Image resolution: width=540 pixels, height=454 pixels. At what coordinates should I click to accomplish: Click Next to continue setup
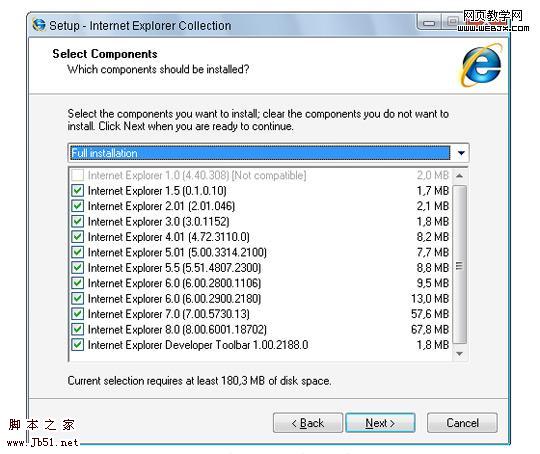[380, 423]
